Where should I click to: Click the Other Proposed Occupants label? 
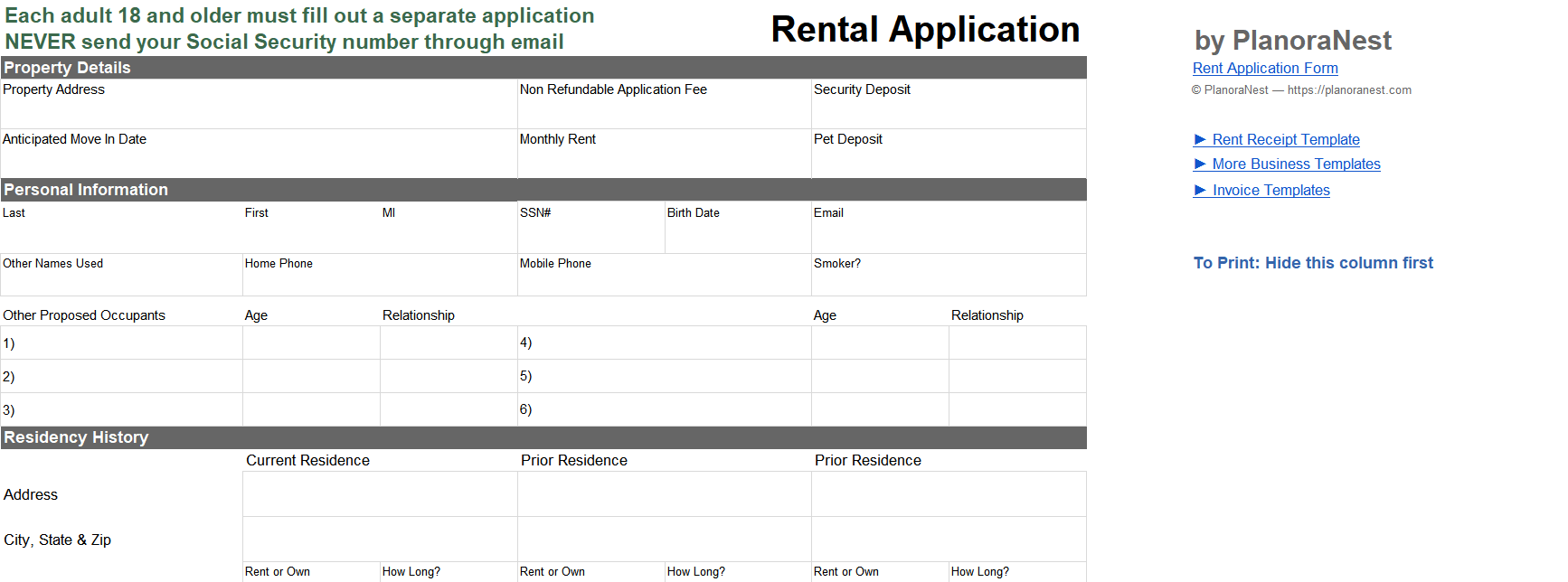tap(84, 315)
